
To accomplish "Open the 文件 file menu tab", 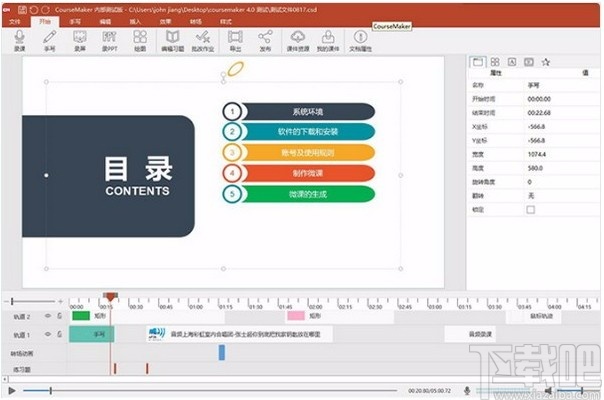I will (15, 22).
